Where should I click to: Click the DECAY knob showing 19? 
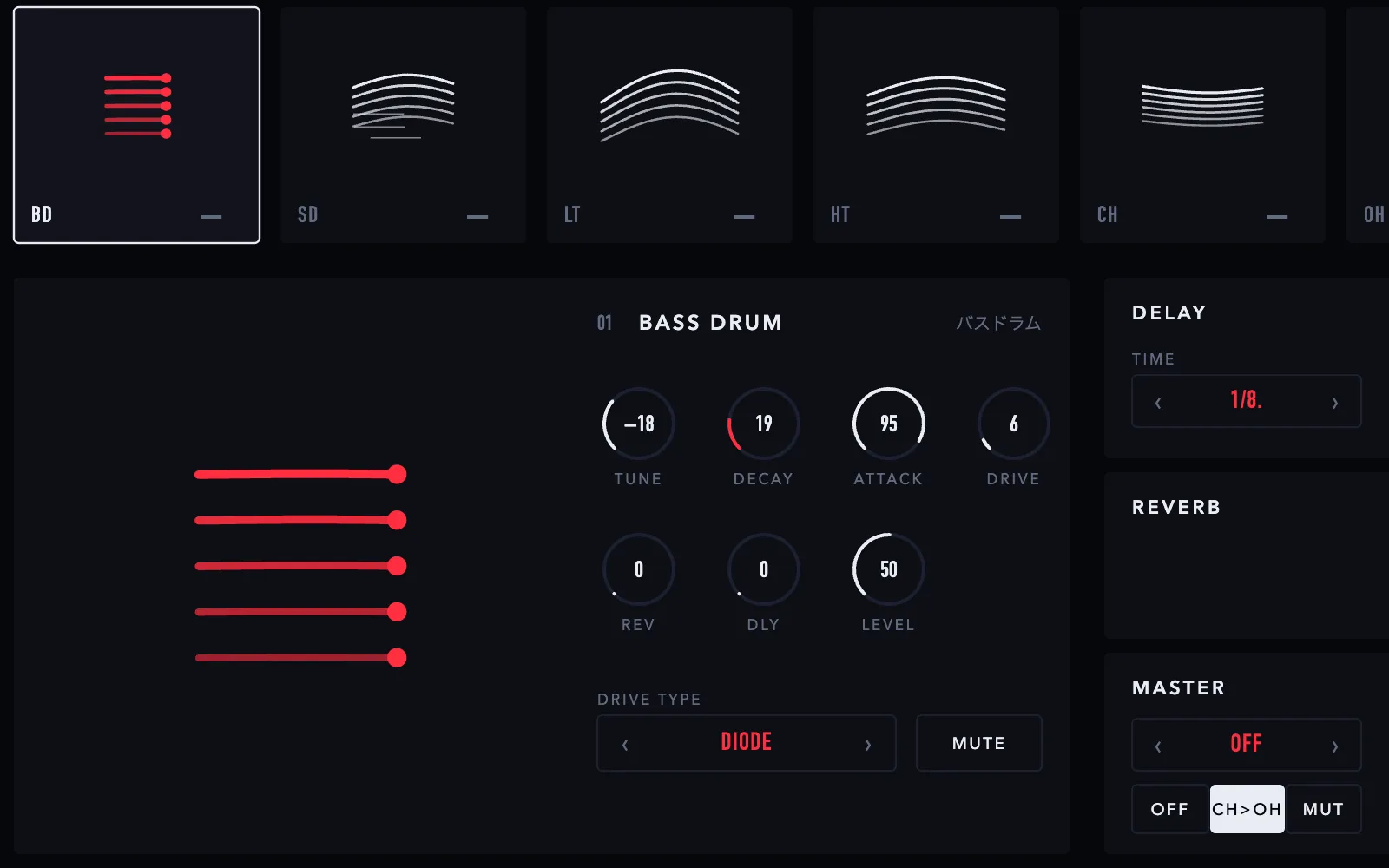(764, 424)
